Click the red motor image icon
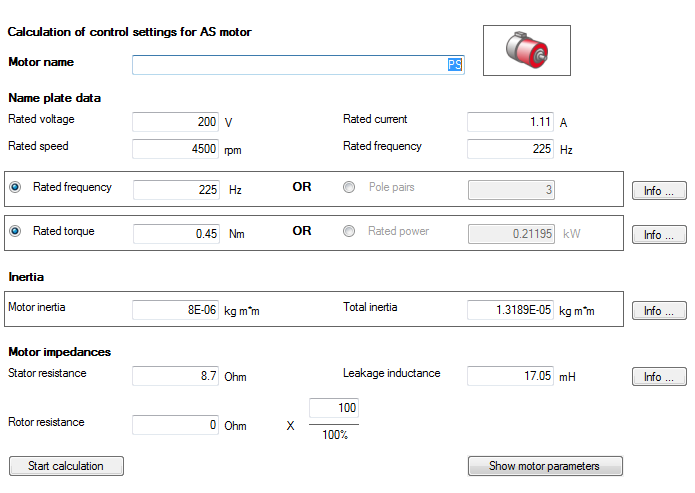The width and height of the screenshot is (695, 493). click(x=526, y=50)
